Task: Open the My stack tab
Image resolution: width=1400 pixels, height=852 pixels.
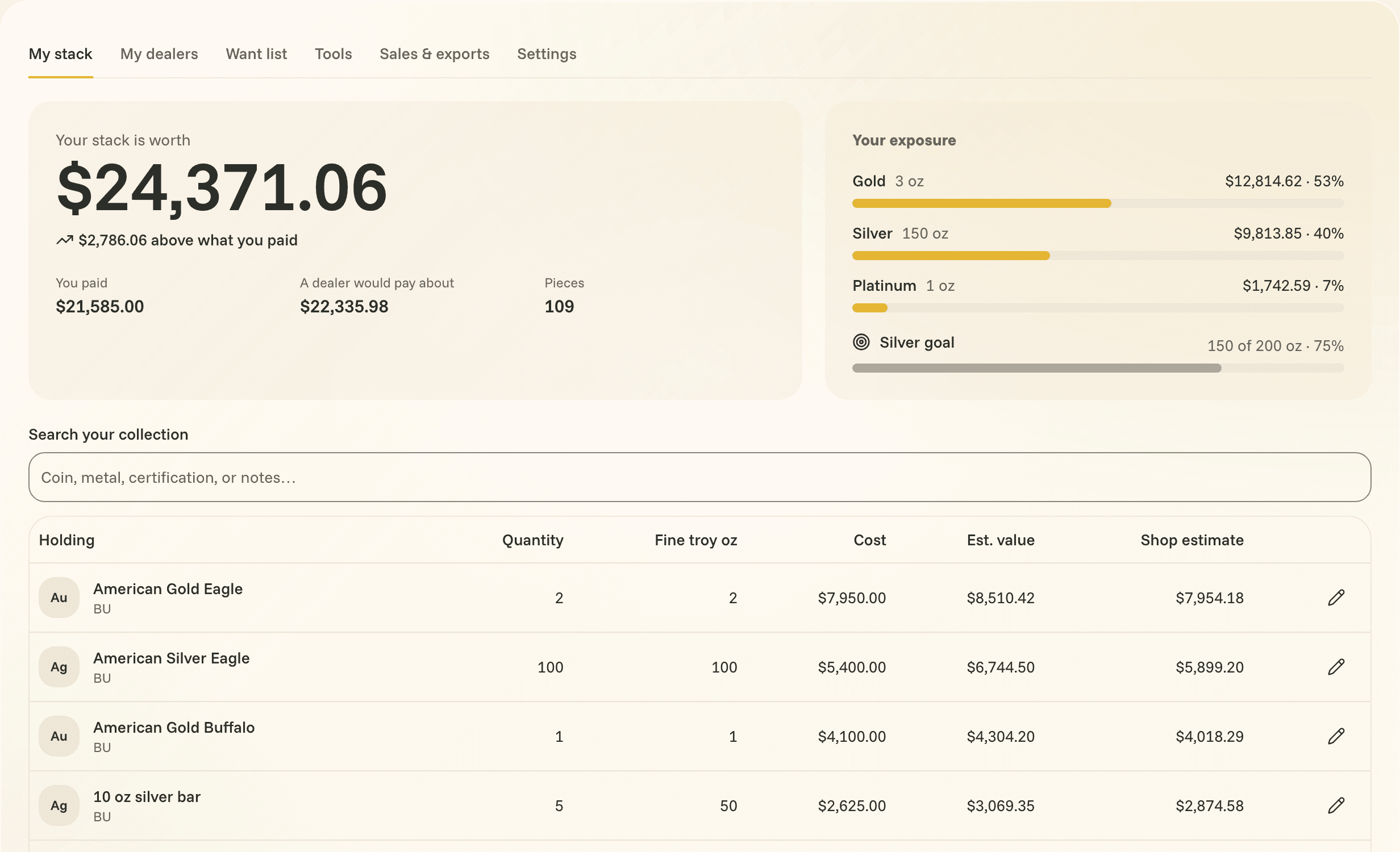Action: pyautogui.click(x=61, y=54)
